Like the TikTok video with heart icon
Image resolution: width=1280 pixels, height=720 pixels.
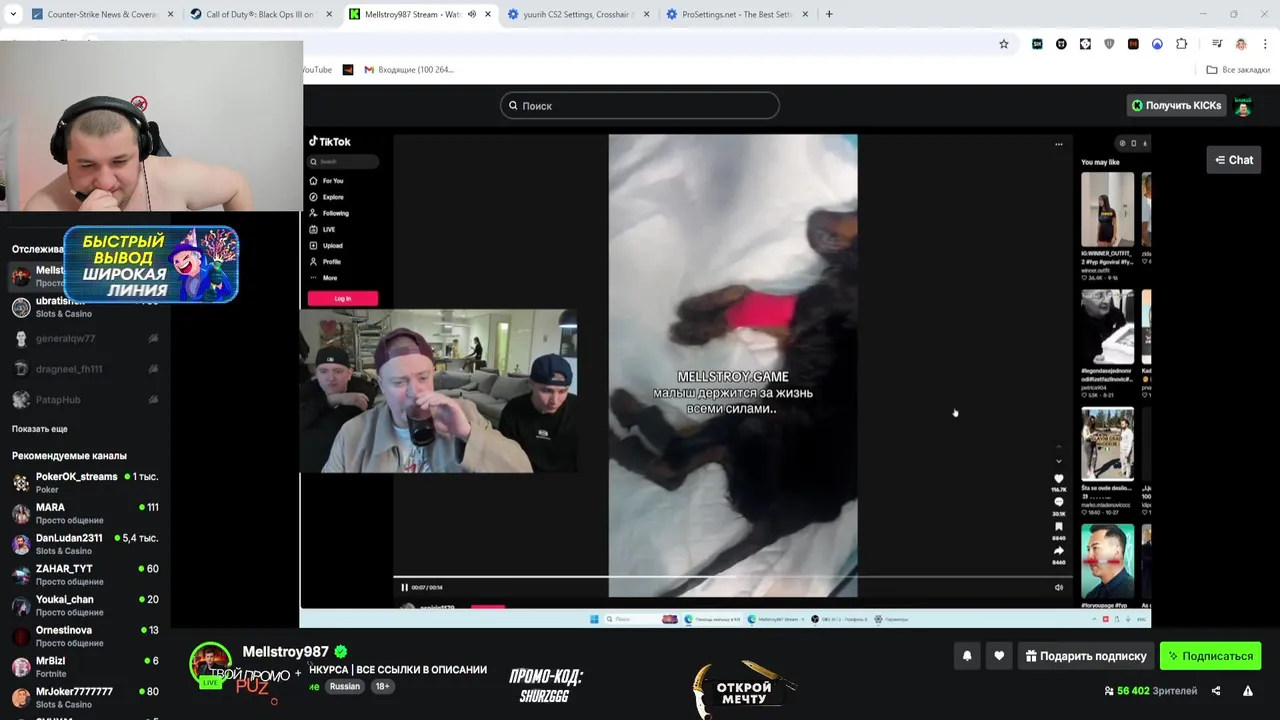coord(1059,479)
